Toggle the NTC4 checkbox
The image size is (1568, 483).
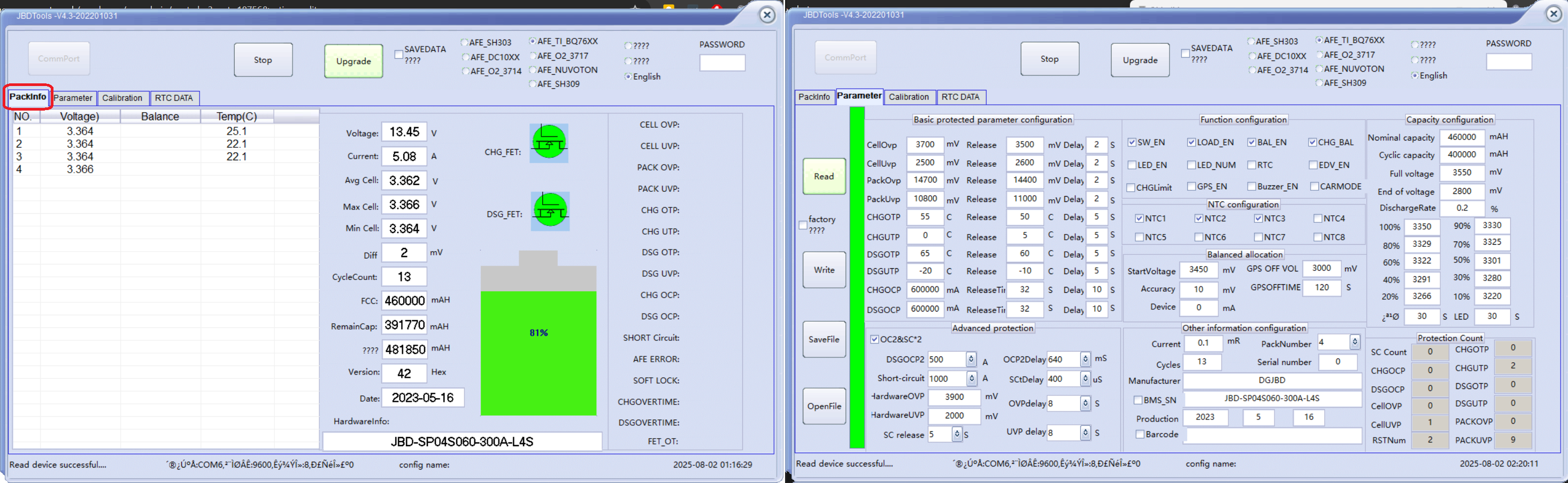pos(1318,219)
